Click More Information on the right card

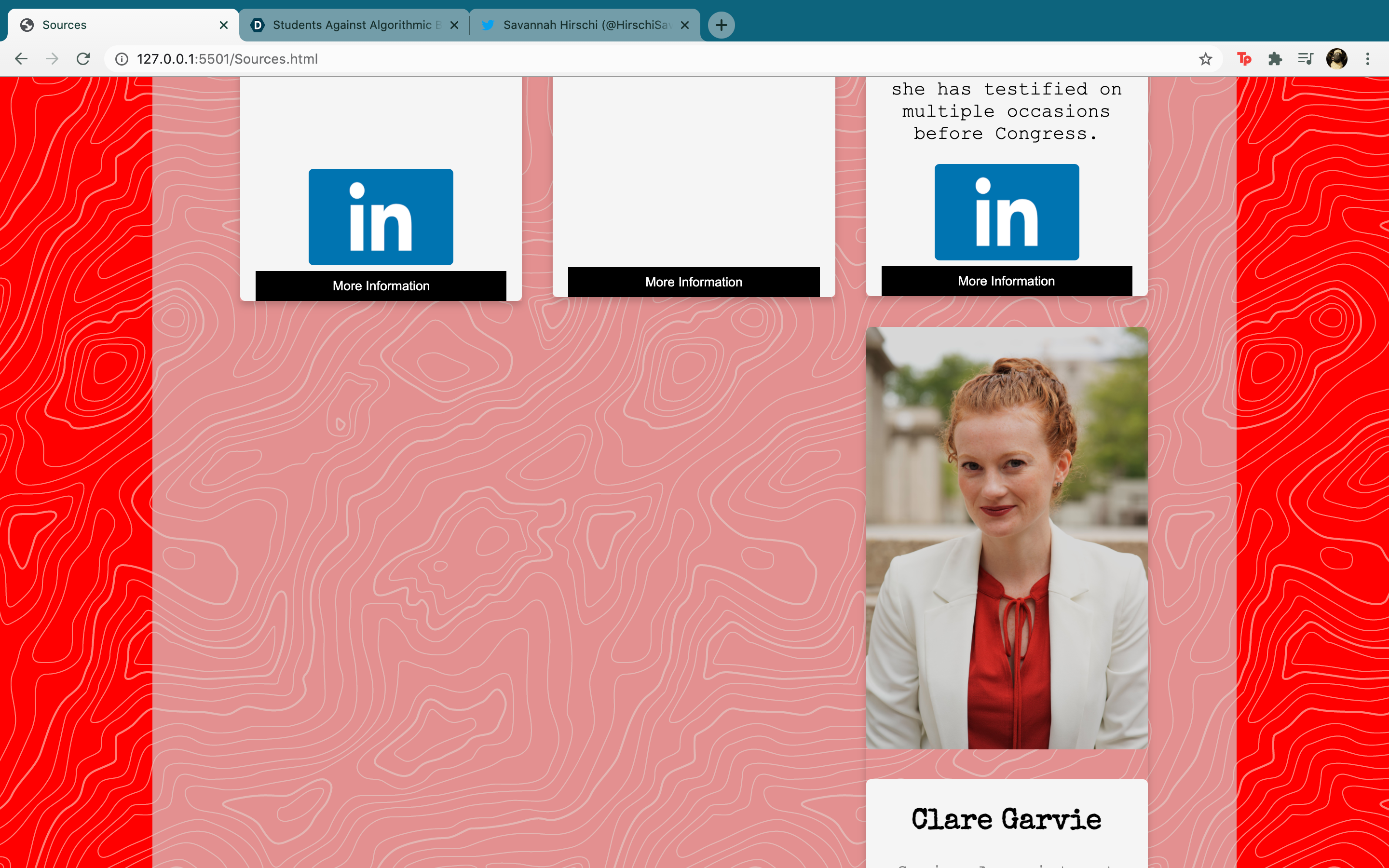1006,281
